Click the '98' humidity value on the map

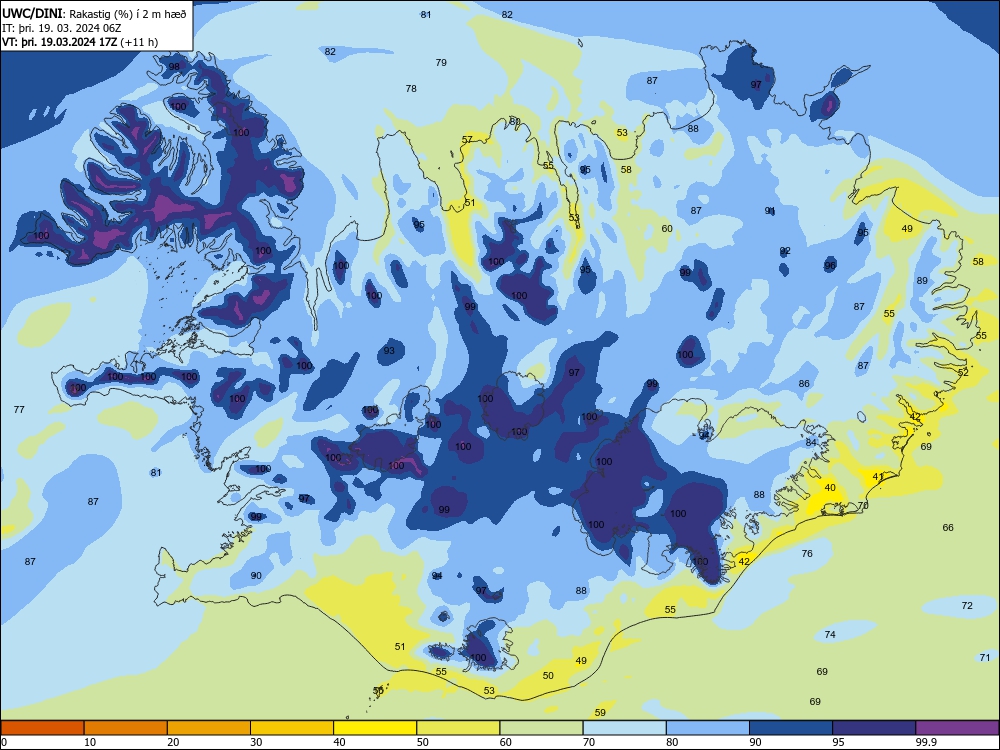coord(174,67)
